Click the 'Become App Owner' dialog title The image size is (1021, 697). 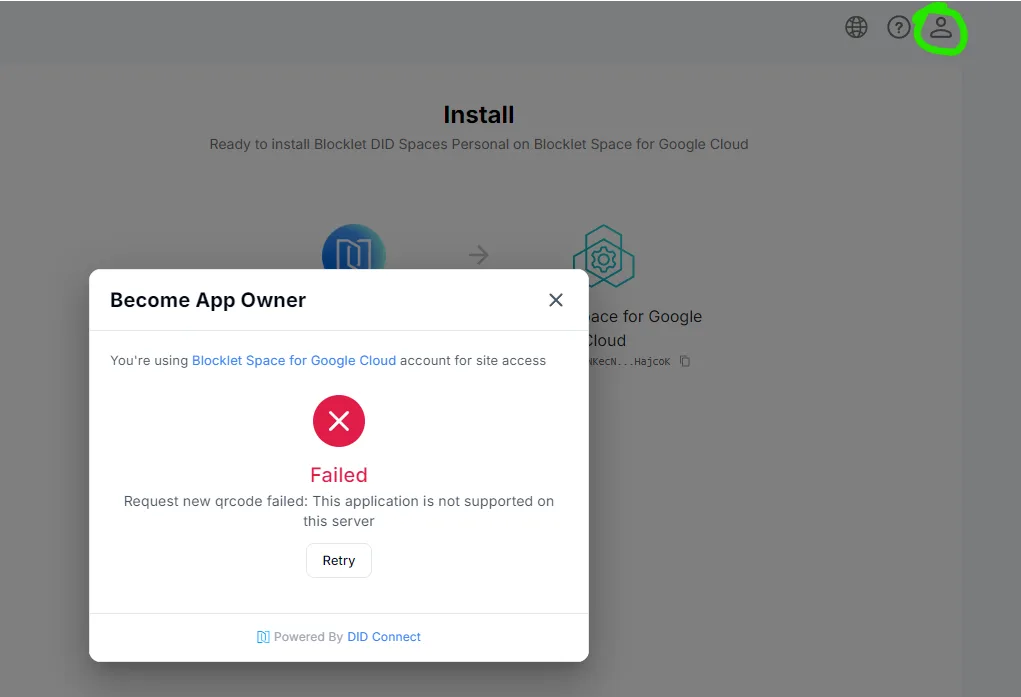[x=208, y=300]
